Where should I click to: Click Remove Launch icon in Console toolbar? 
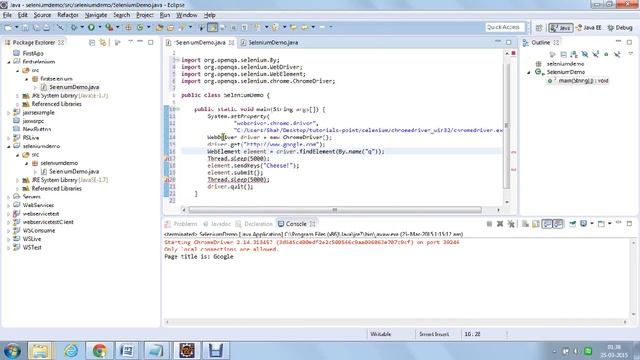click(500, 224)
